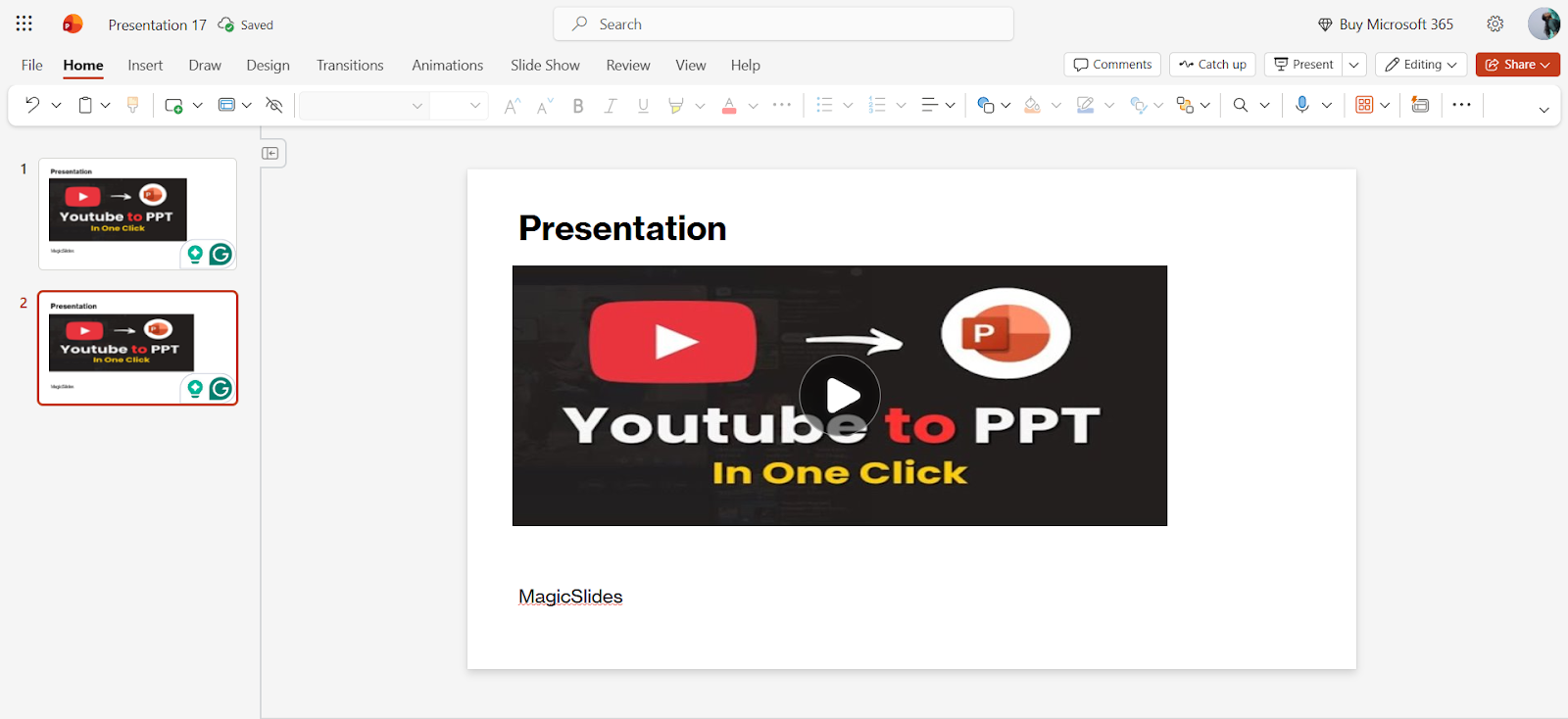Screen dimensions: 1568x719
Task: Click the shape outline pen icon
Action: pyautogui.click(x=1085, y=105)
